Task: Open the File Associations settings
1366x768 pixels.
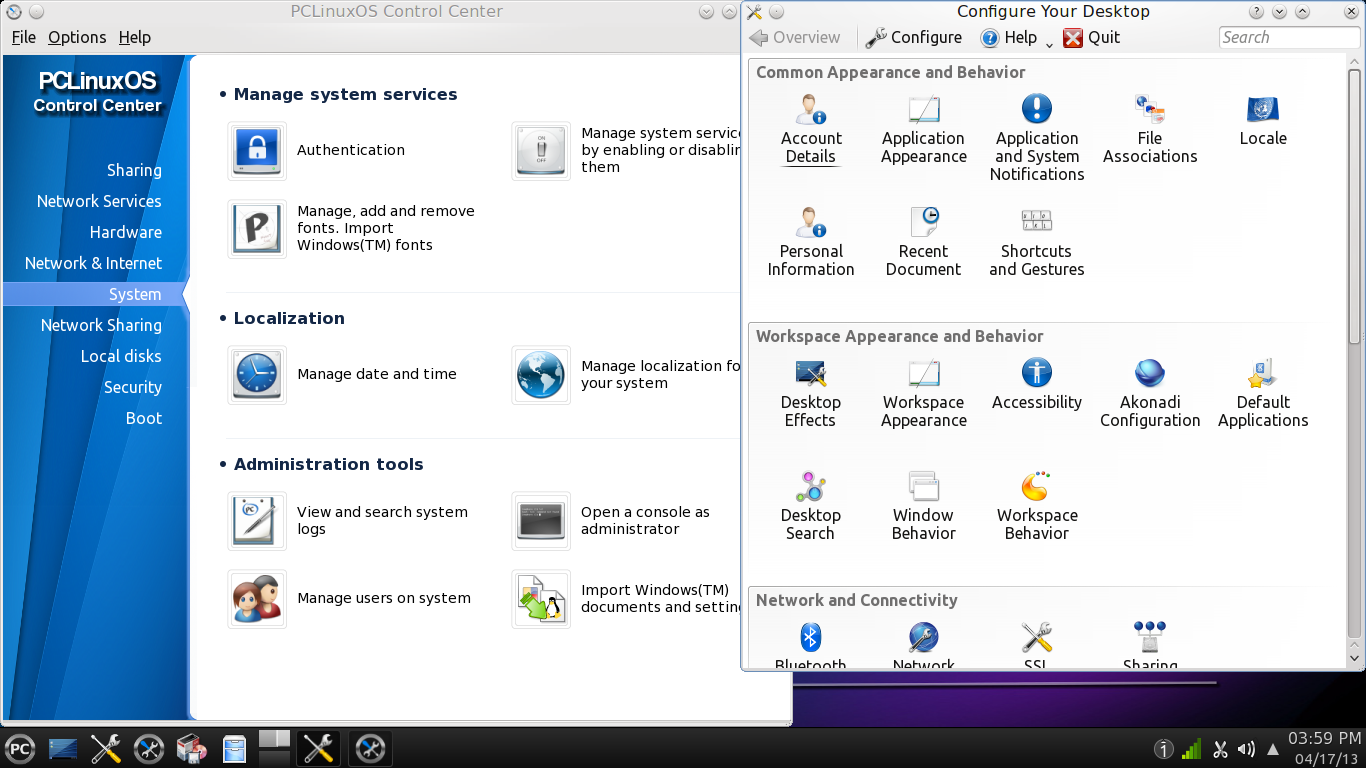Action: [1150, 130]
